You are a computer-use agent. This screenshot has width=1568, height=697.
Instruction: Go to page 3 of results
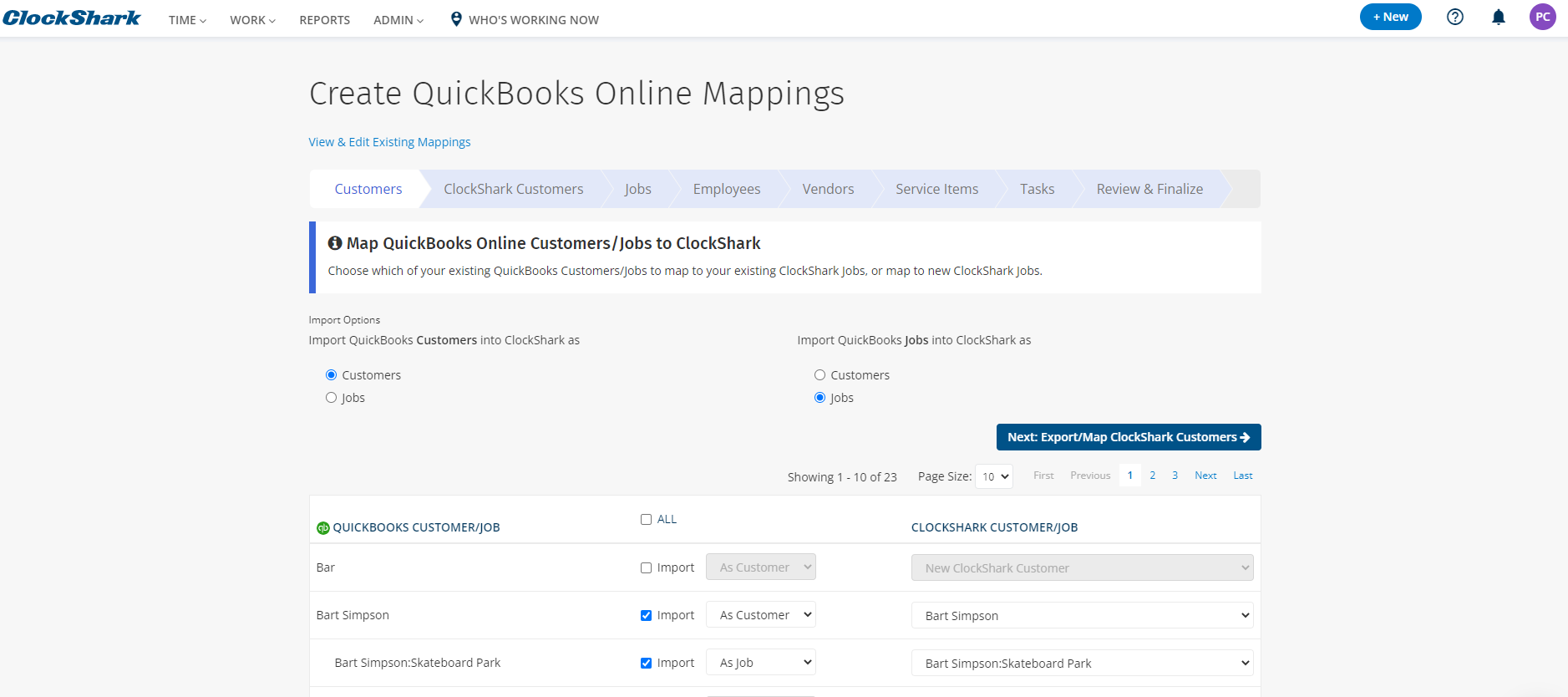click(x=1175, y=476)
